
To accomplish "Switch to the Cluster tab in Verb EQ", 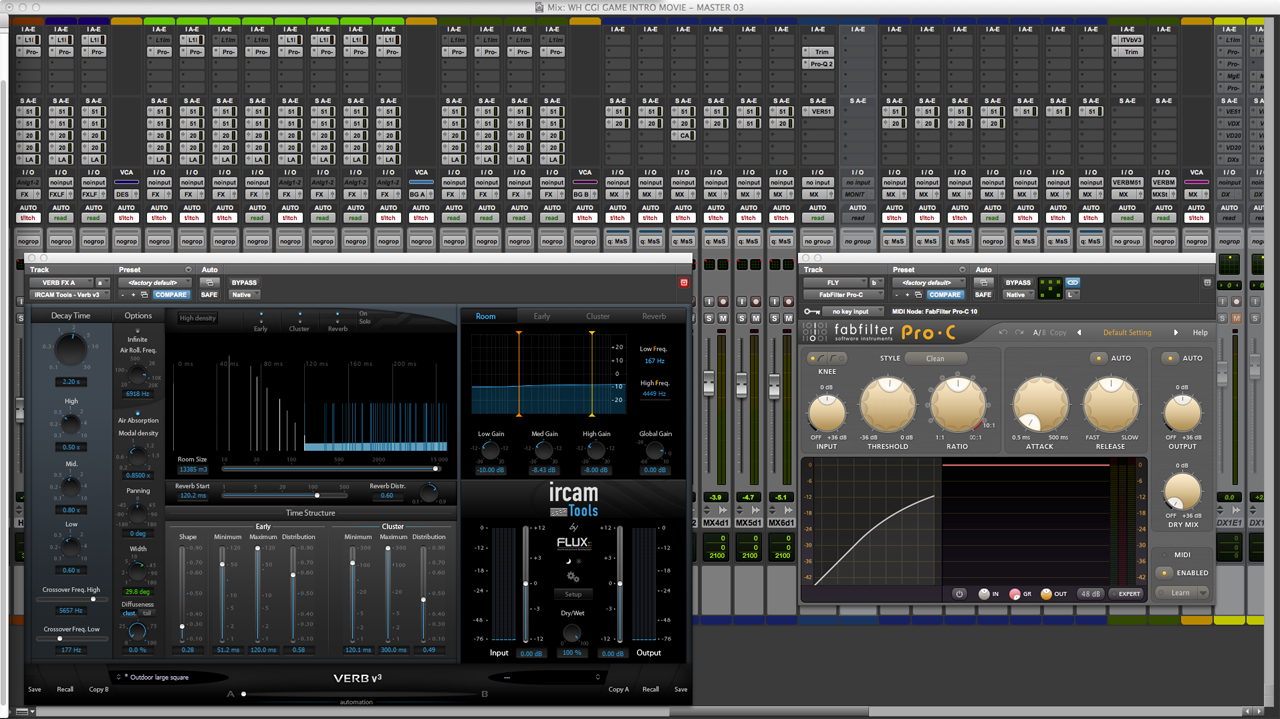I will (598, 316).
